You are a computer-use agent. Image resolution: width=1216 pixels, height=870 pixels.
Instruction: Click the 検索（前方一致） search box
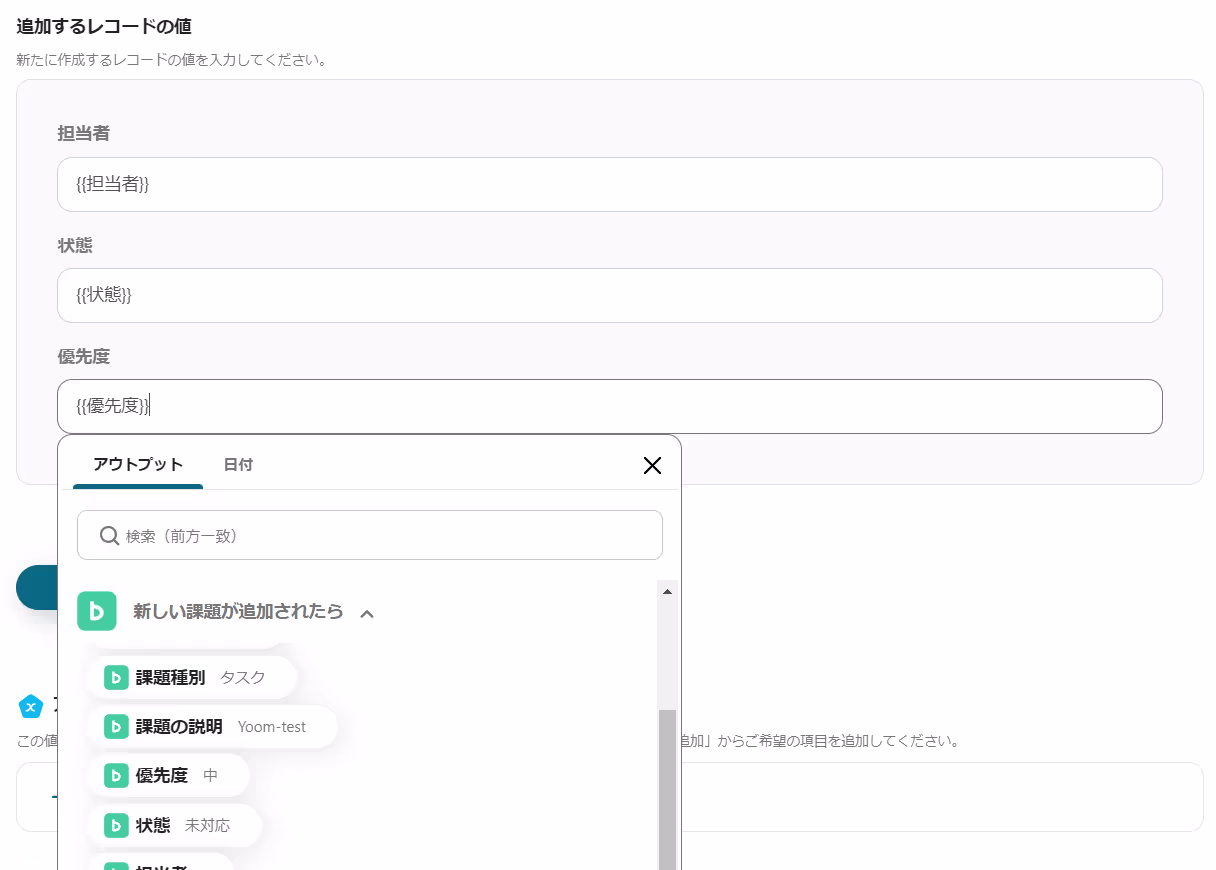(370, 535)
